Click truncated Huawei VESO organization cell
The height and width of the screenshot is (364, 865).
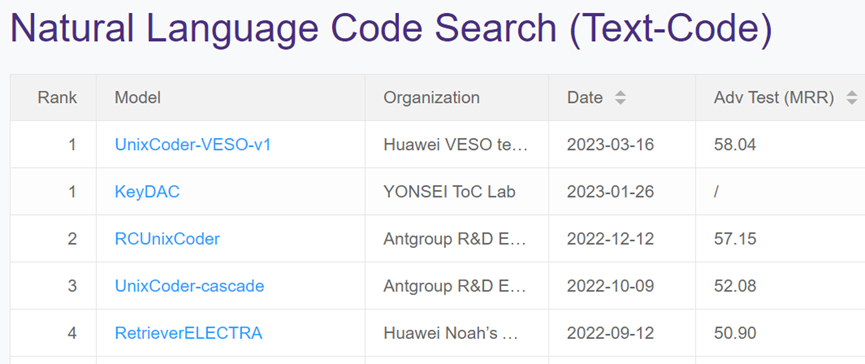pyautogui.click(x=456, y=144)
